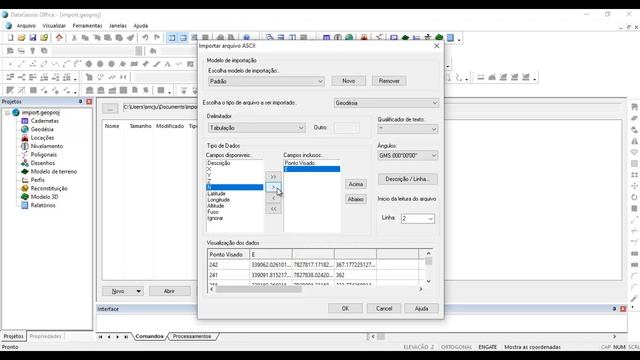640x360 pixels.
Task: Switch to the Propriedades tab
Action: (x=45, y=336)
